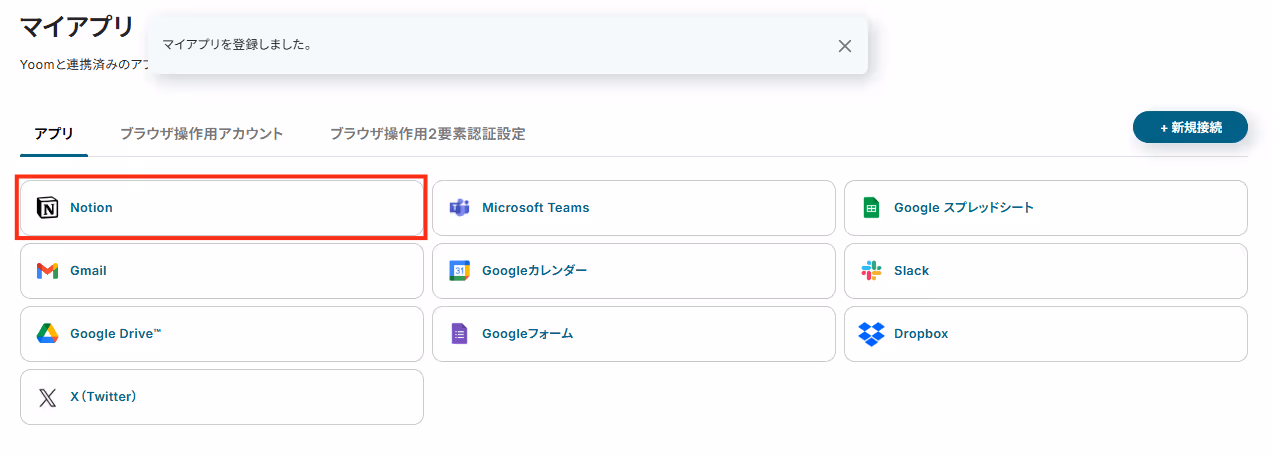
Task: Click the Gmail envelope icon
Action: [47, 271]
